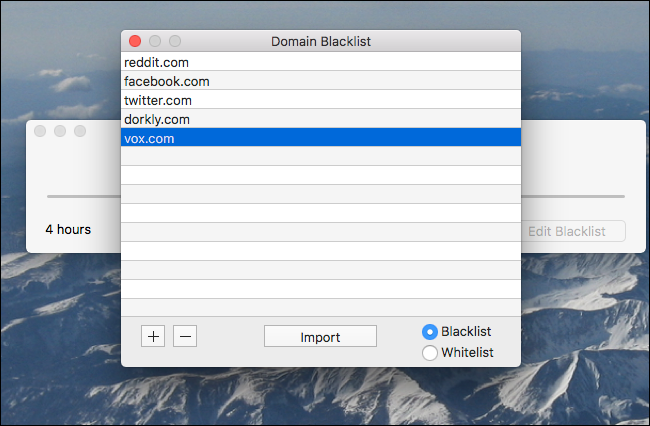The height and width of the screenshot is (426, 650).
Task: Select dorkly.com entry
Action: tap(321, 119)
